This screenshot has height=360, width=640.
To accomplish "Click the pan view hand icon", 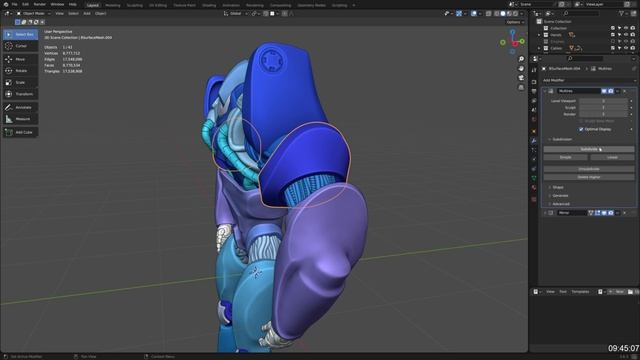I will [521, 69].
